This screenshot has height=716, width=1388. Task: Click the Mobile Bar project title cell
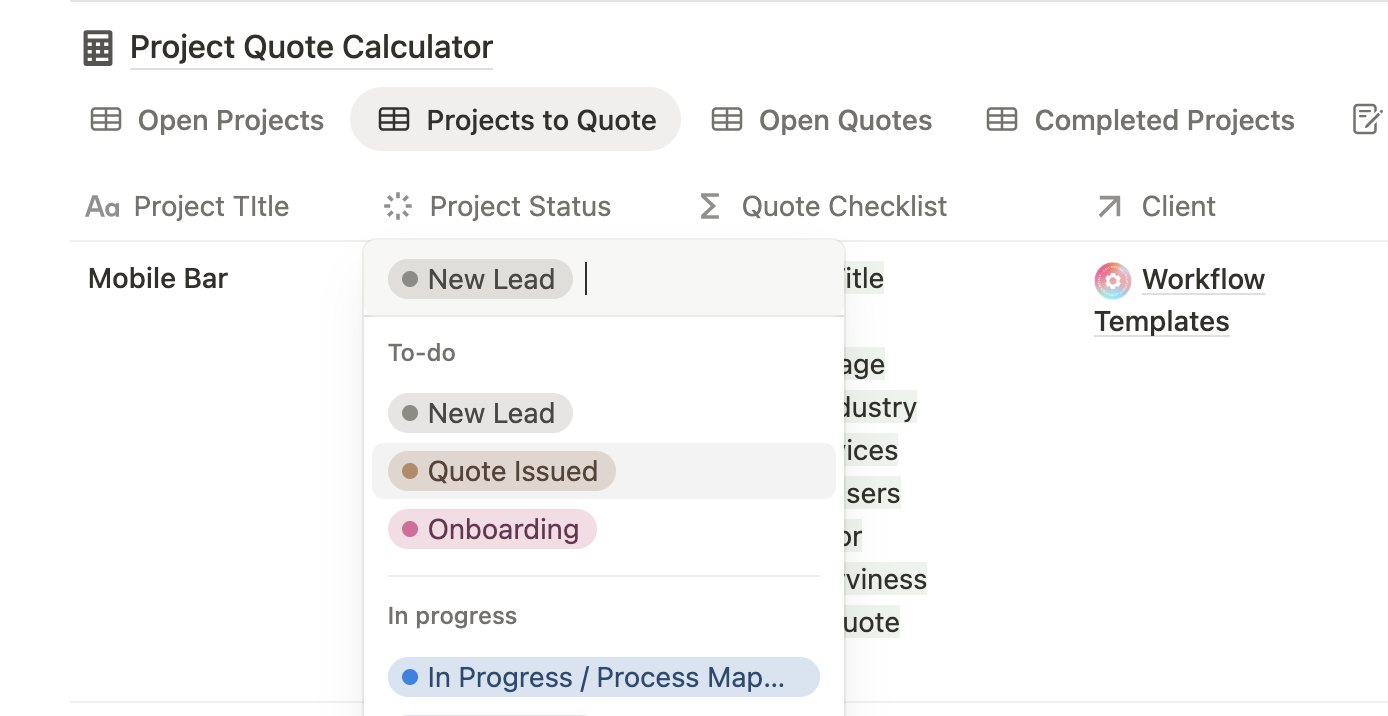[158, 279]
